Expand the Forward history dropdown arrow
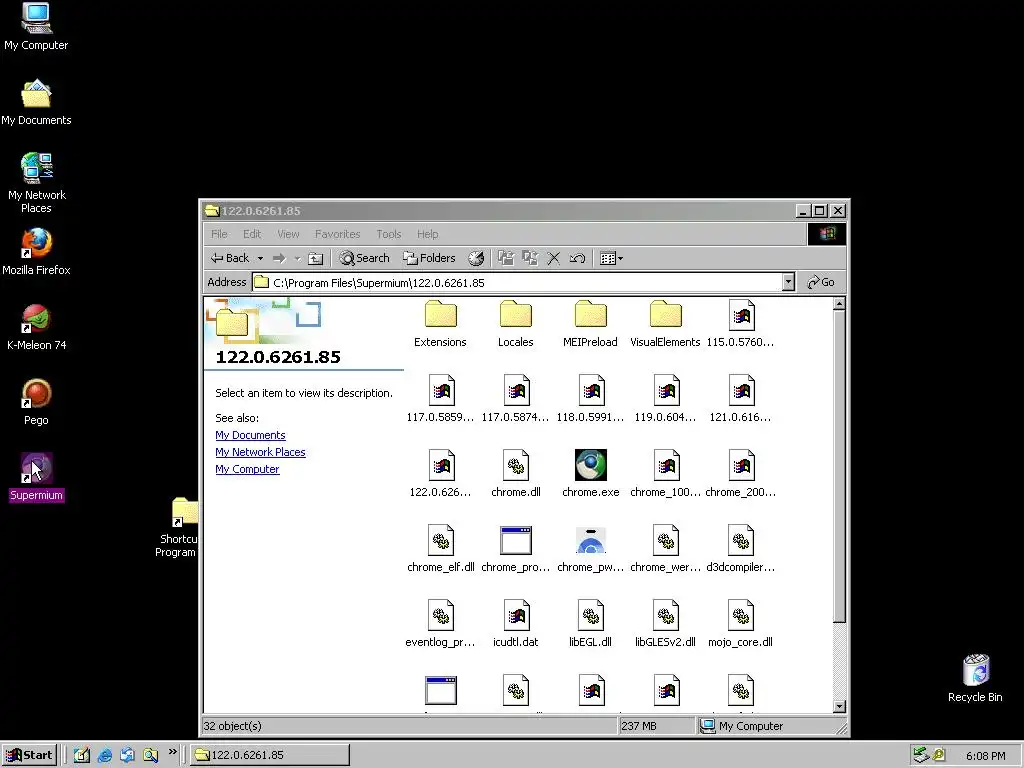 [x=297, y=258]
